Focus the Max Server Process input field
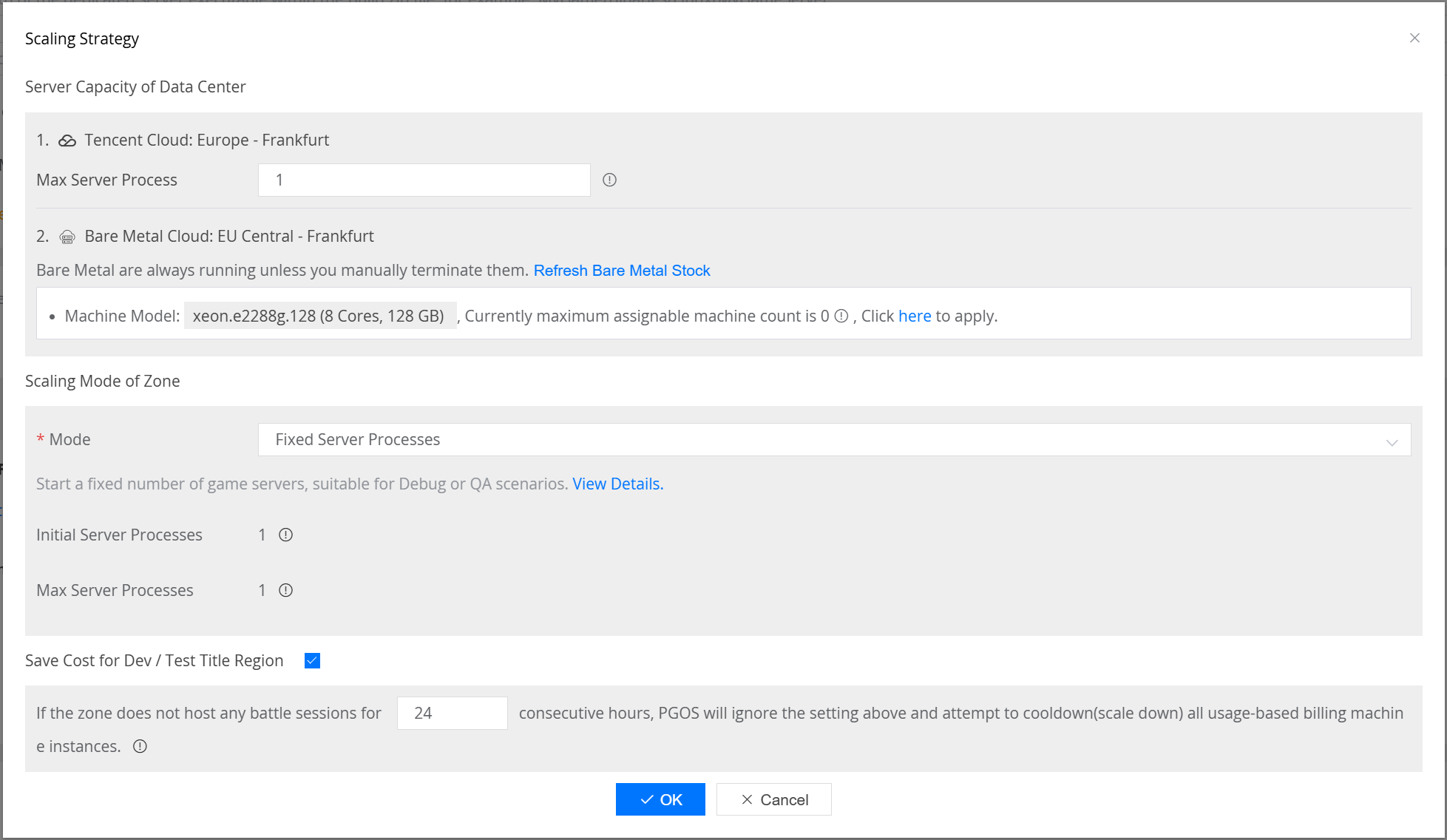1447x840 pixels. tap(424, 180)
